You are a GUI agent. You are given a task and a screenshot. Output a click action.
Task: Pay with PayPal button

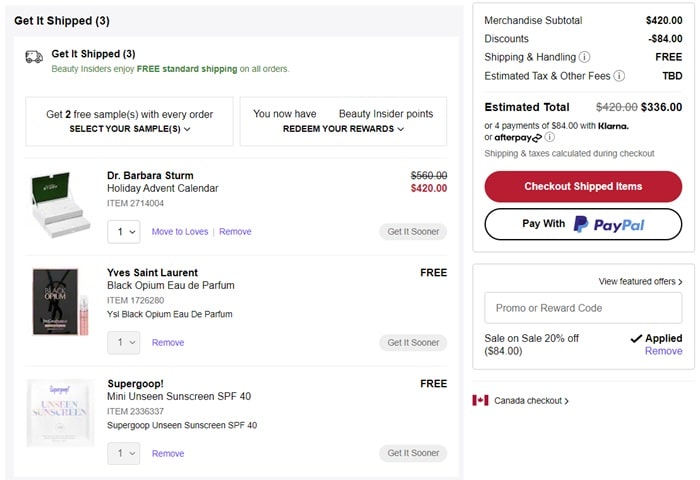click(x=583, y=224)
